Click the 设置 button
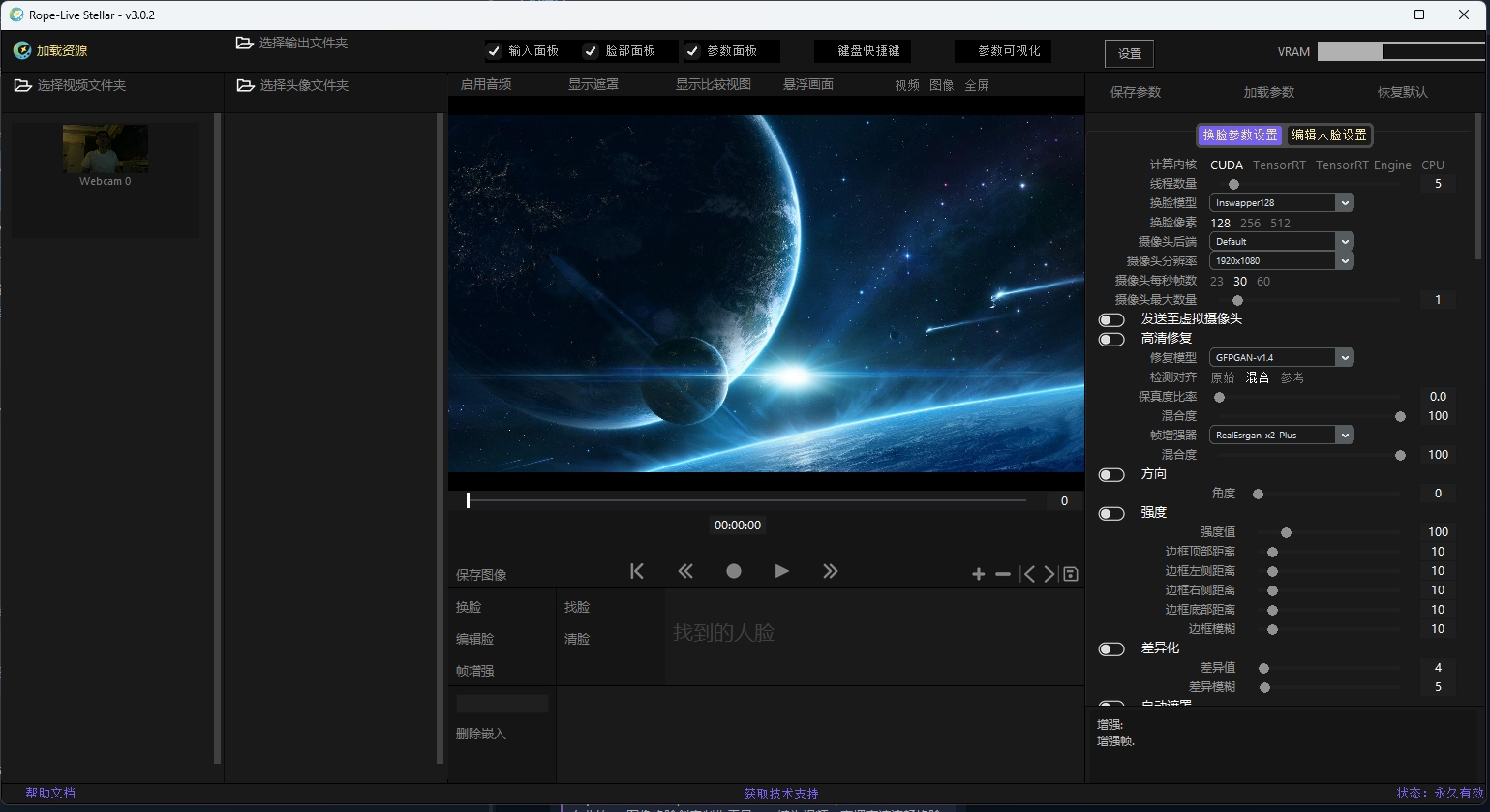This screenshot has width=1490, height=812. pos(1129,53)
